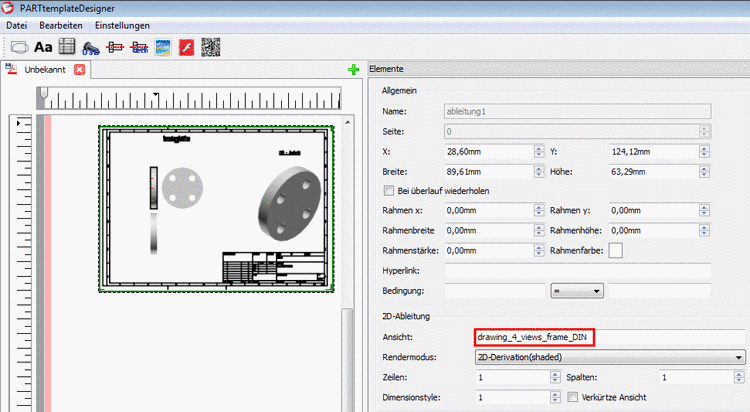Image resolution: width=750 pixels, height=412 pixels.
Task: Insert a QR code element
Action: (210, 47)
